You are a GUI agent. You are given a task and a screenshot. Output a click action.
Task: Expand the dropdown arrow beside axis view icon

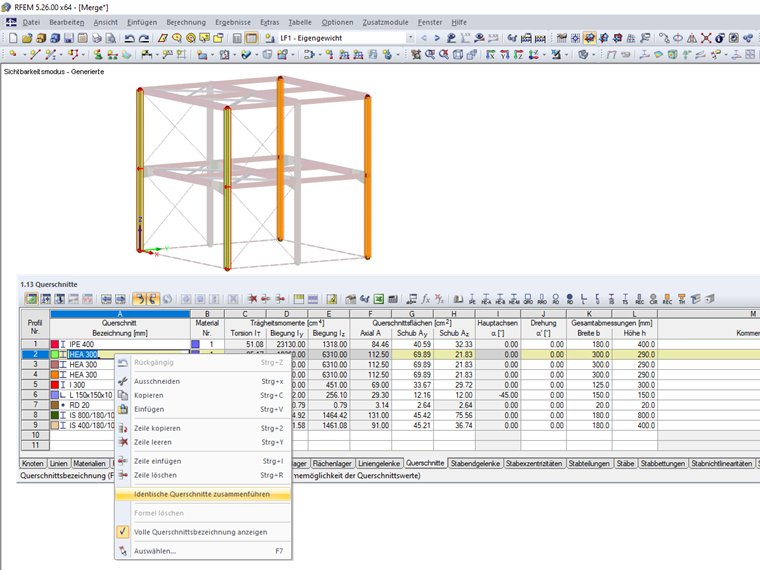544,54
